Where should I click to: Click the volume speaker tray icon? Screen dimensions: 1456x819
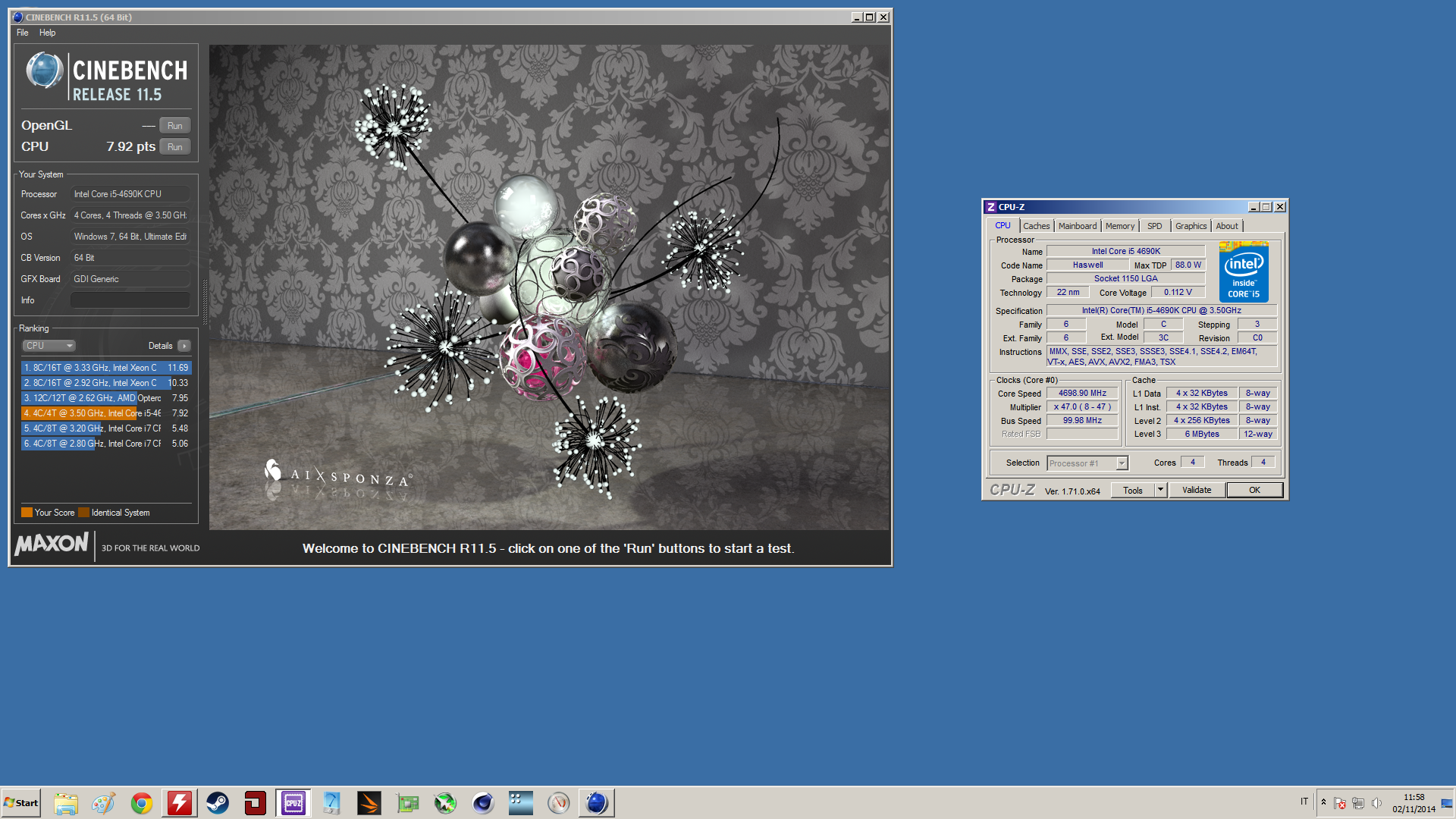pyautogui.click(x=1376, y=803)
